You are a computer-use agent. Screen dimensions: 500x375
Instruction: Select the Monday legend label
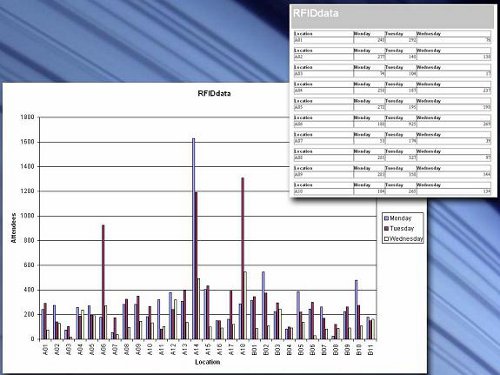click(401, 218)
